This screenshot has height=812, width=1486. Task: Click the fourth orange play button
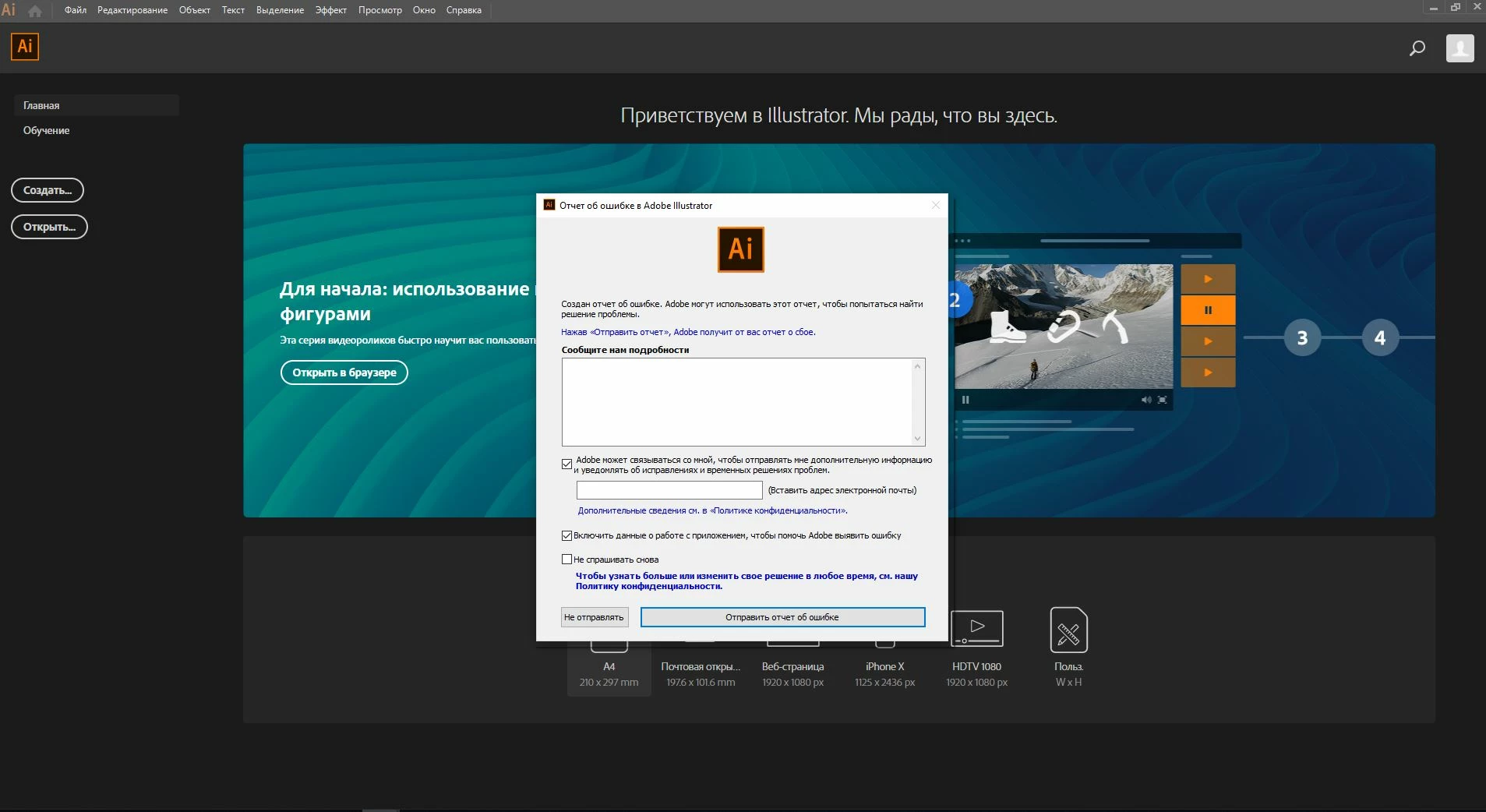(x=1208, y=372)
